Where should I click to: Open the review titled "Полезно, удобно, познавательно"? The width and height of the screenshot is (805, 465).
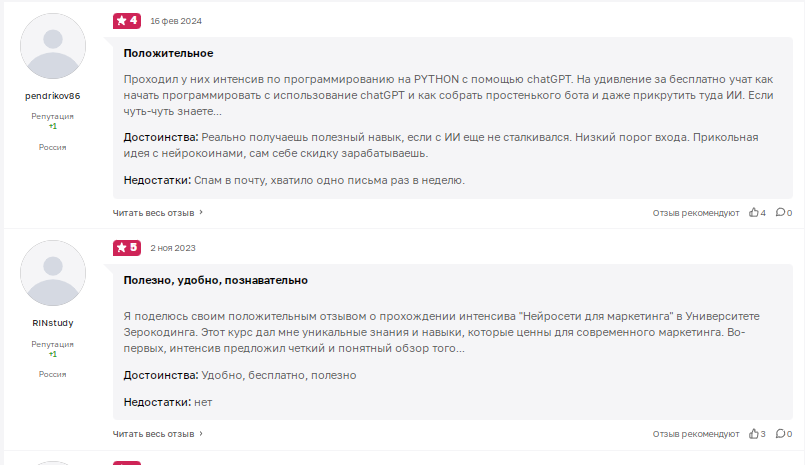coord(216,280)
